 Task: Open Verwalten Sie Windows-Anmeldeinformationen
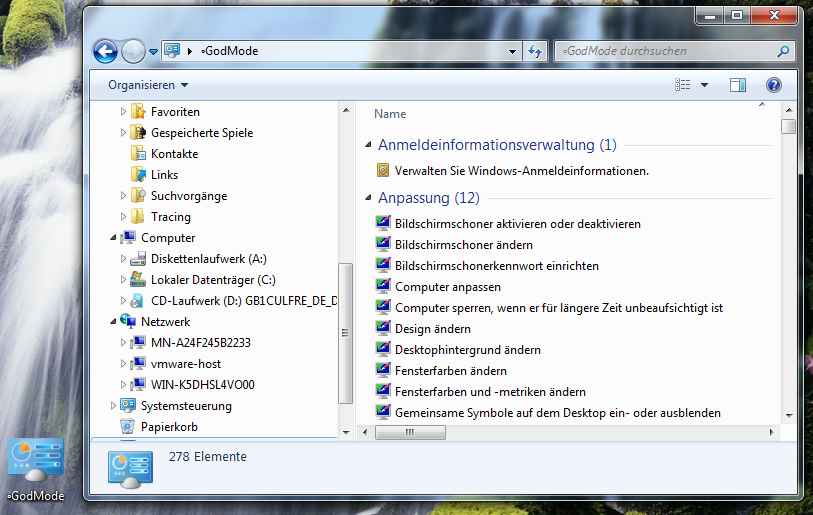coord(522,171)
